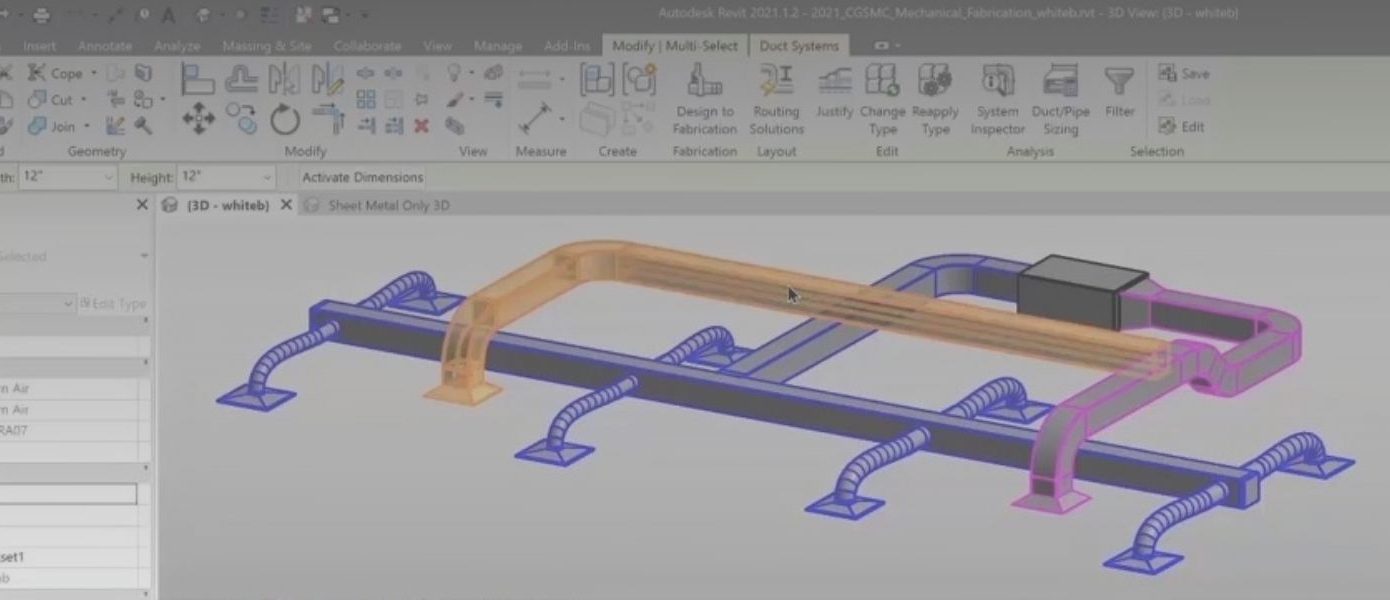1390x600 pixels.
Task: Select the Move tool in Modify panel
Action: tap(199, 118)
